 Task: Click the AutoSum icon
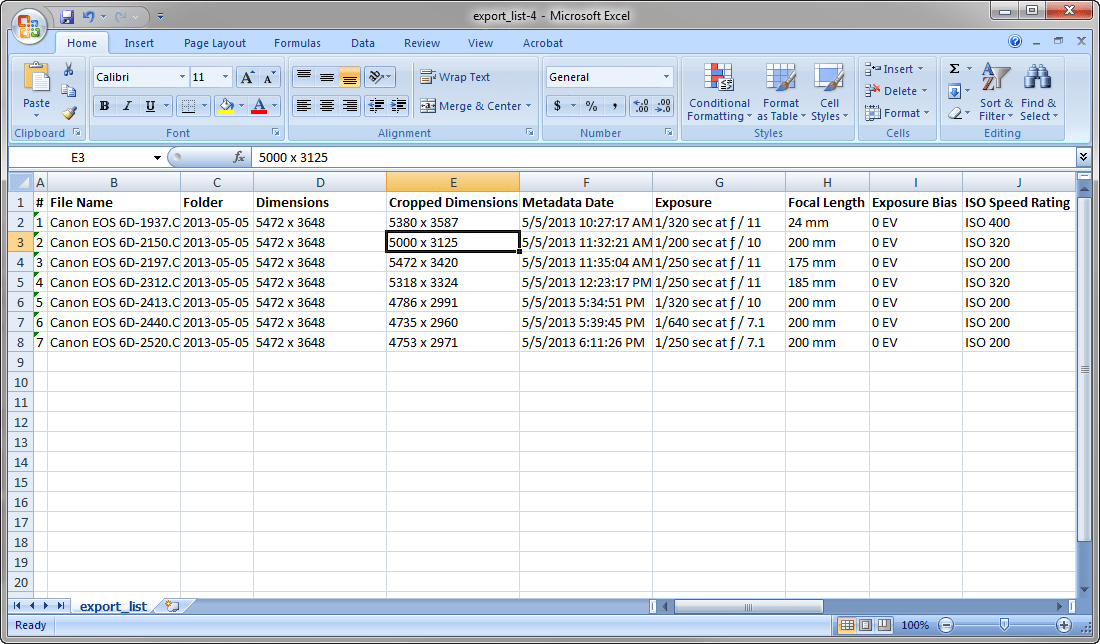tap(953, 68)
